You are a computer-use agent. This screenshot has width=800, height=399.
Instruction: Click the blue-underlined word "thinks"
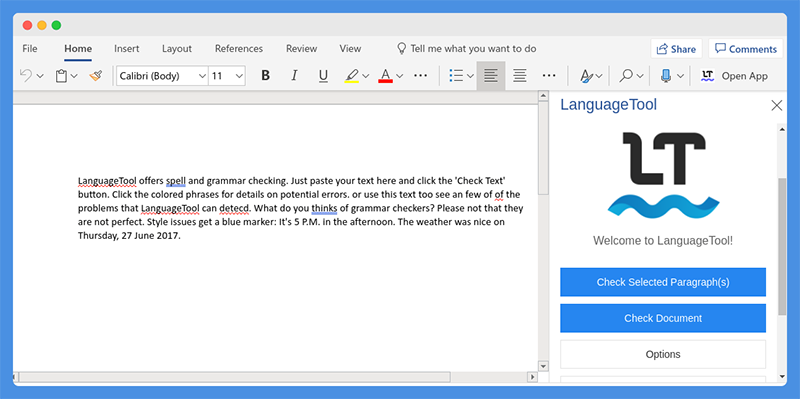pos(324,208)
